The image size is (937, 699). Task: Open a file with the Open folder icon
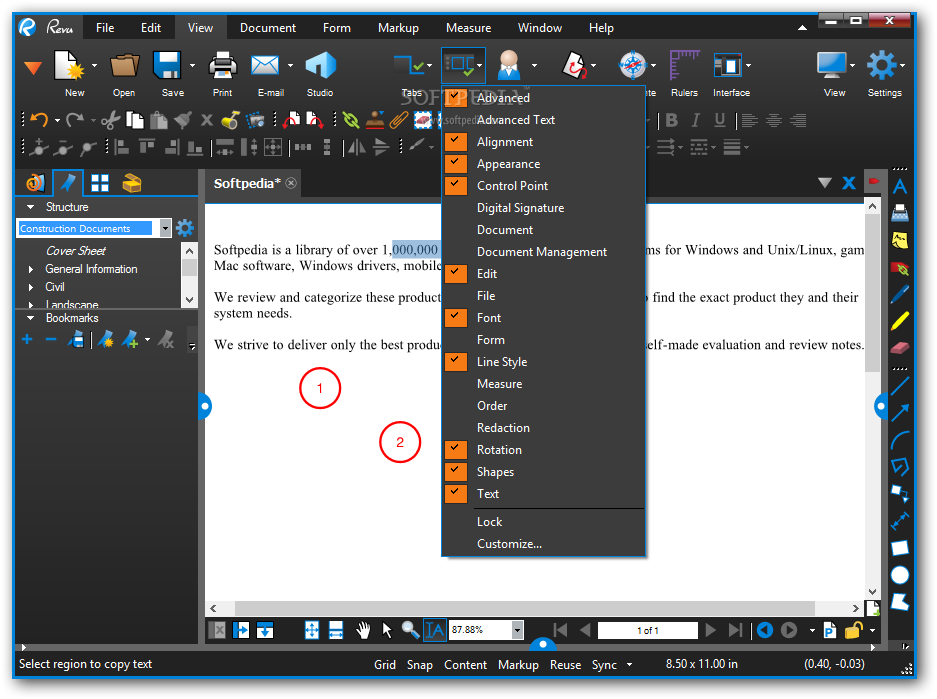tap(124, 65)
